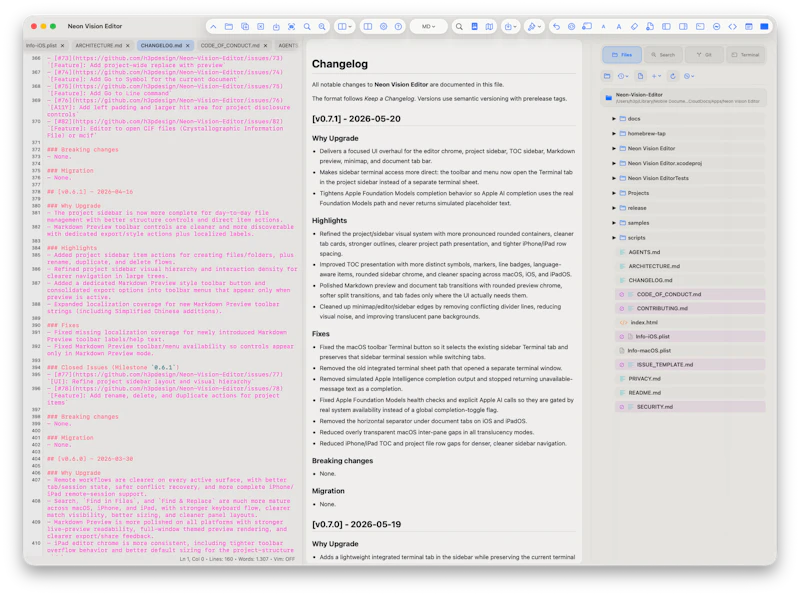
Task: Select the Files sidebar tab
Action: (622, 55)
